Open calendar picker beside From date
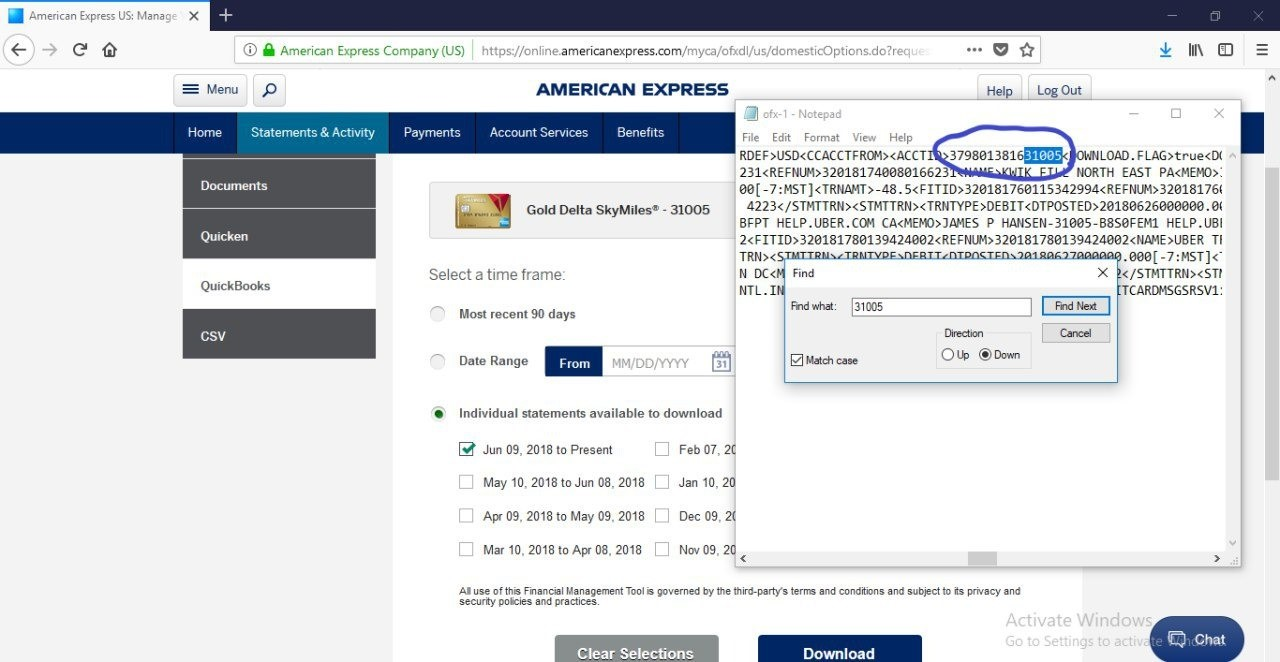 pyautogui.click(x=722, y=362)
